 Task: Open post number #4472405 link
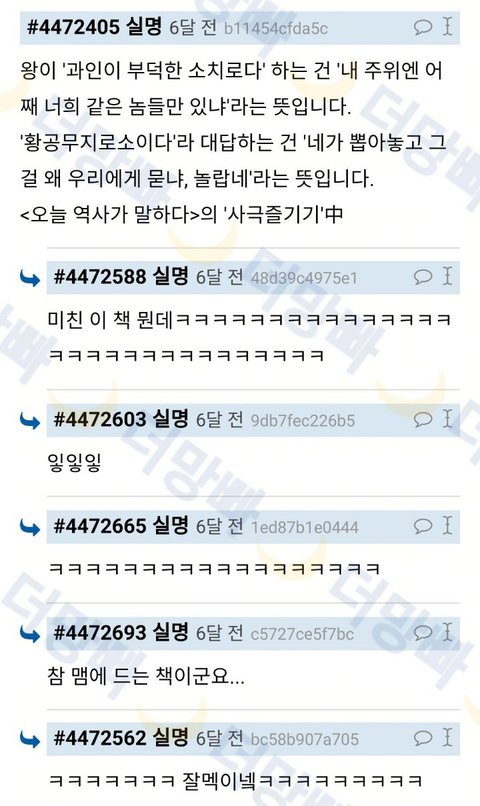pos(74,27)
